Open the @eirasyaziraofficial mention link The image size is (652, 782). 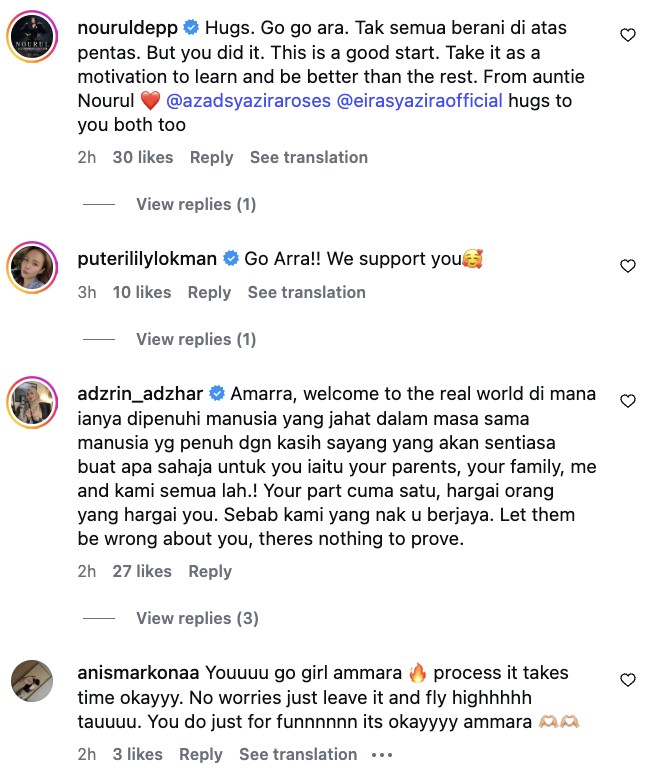point(420,101)
